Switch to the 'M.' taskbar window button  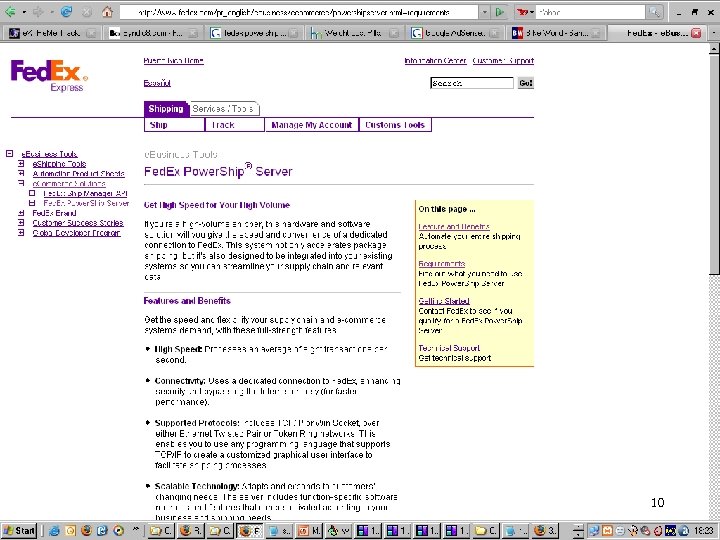309,531
